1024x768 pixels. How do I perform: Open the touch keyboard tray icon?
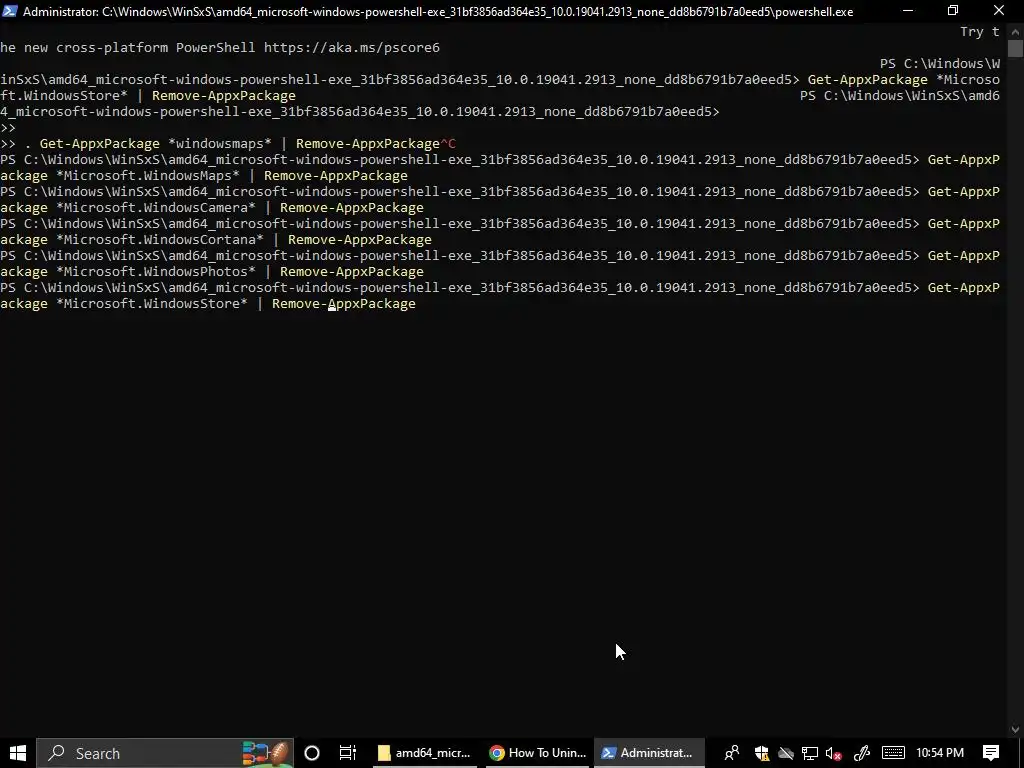point(893,753)
